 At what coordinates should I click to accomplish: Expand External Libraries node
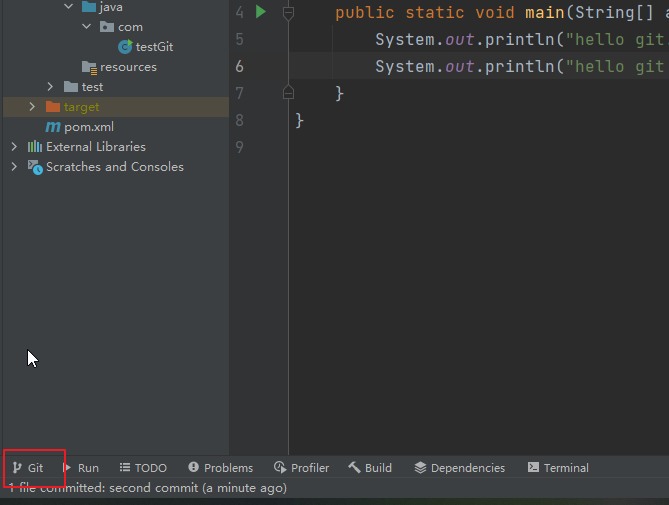pos(14,147)
